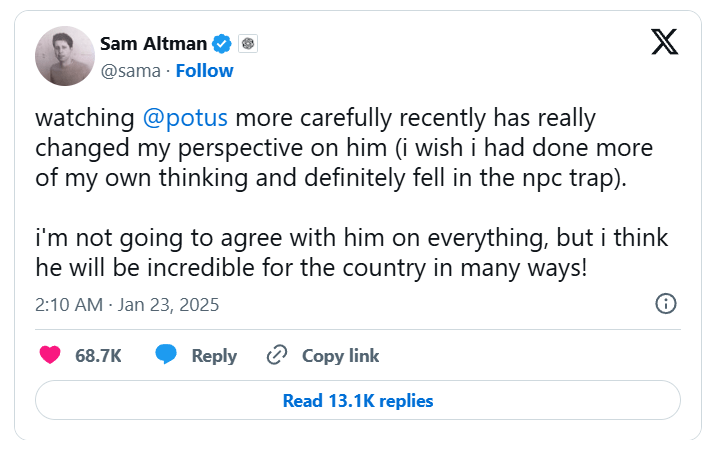
Task: Open the @potus mention link
Action: click(186, 118)
